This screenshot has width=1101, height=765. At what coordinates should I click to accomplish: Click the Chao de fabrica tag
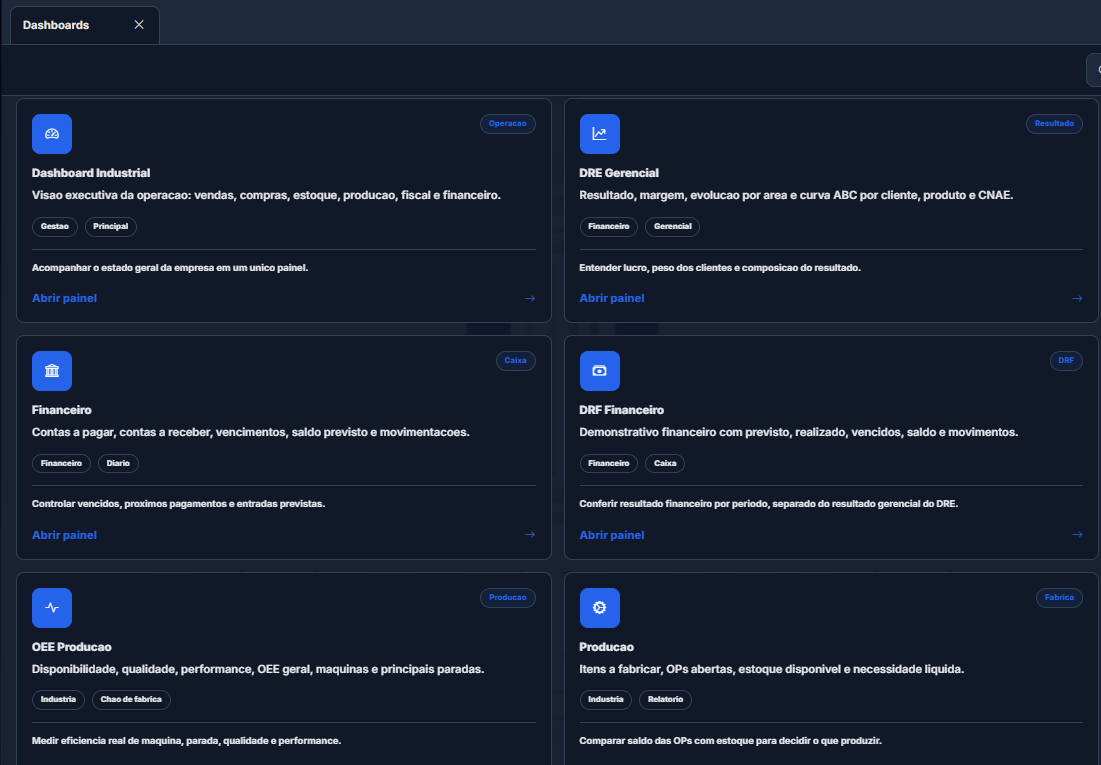[131, 700]
